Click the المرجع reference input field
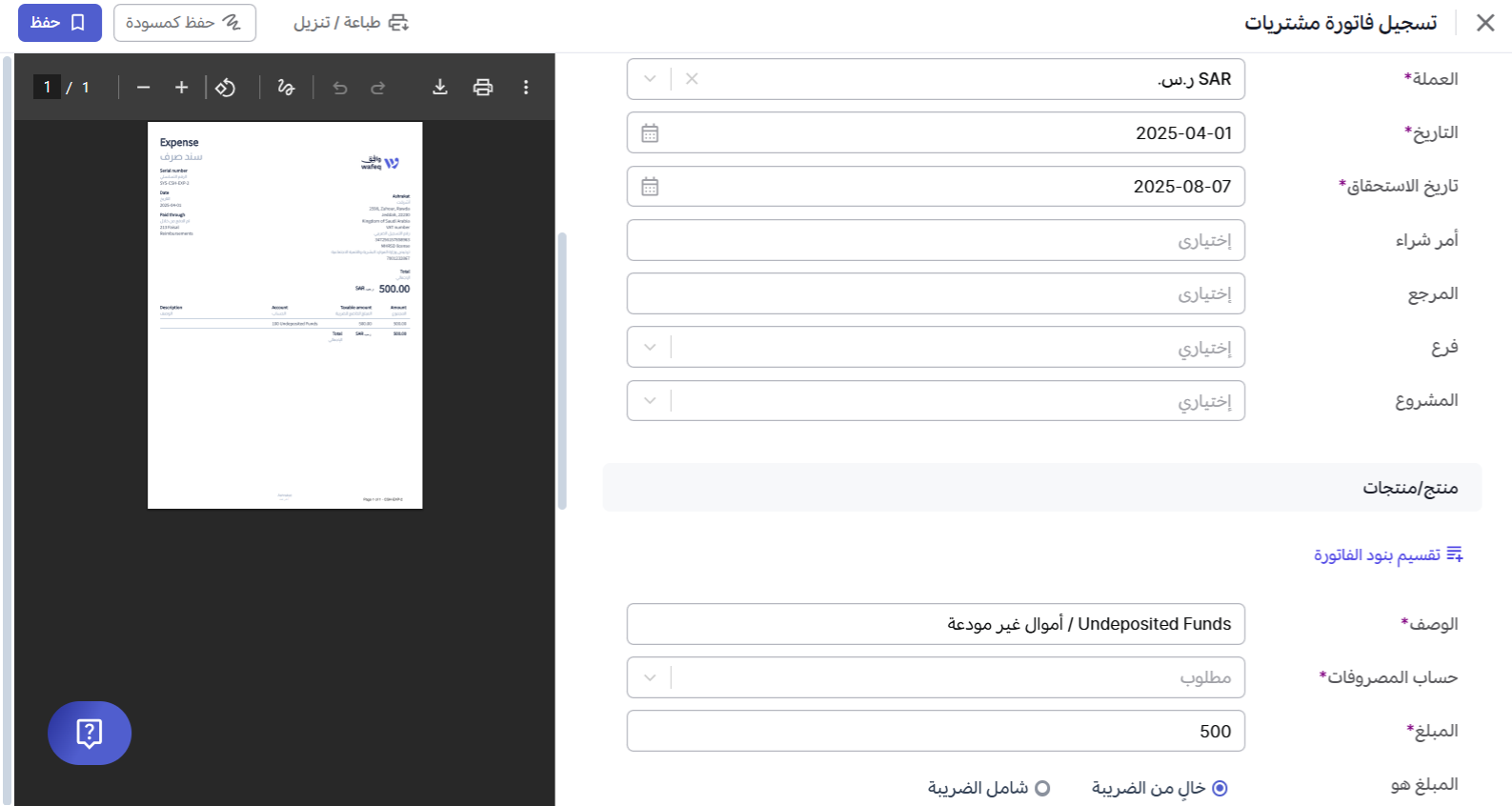Screen dimensions: 1512x806 point(936,293)
